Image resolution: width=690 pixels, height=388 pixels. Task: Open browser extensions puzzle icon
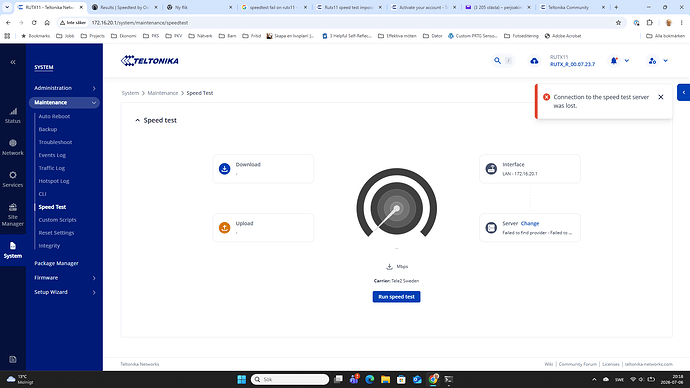650,22
